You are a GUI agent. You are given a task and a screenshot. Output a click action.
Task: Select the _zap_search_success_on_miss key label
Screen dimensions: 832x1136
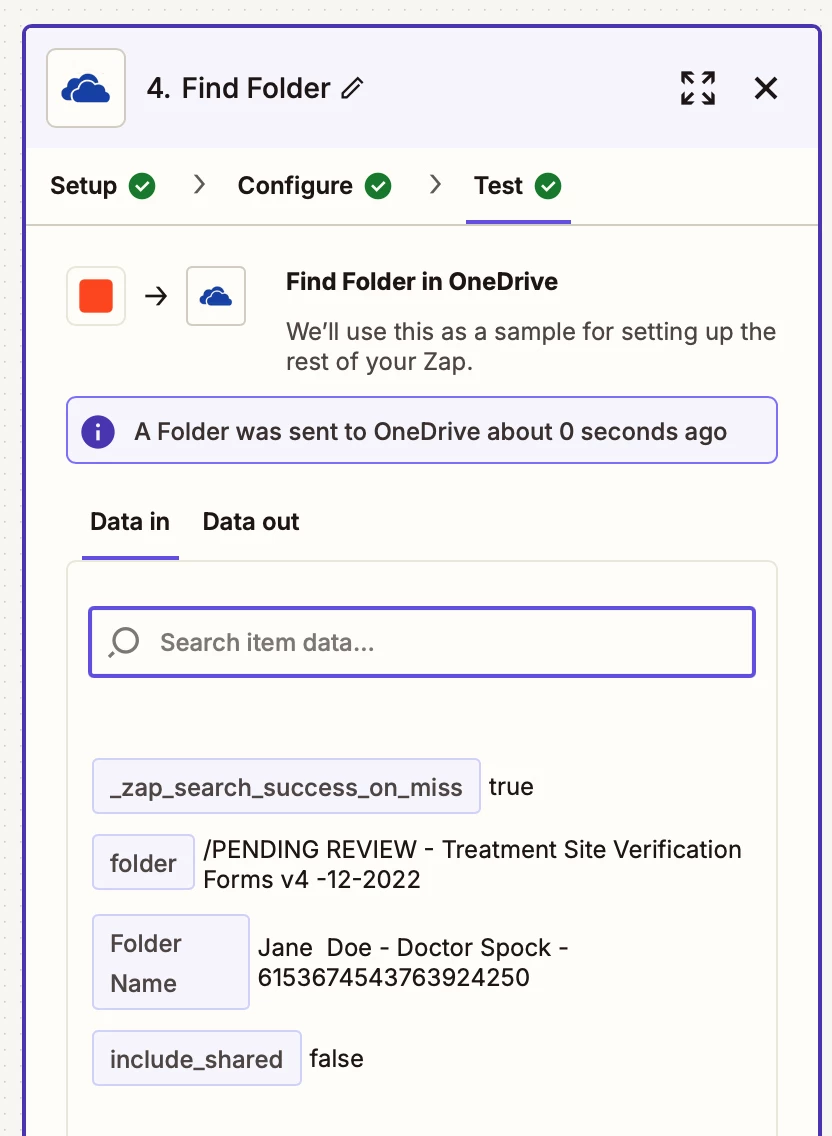pyautogui.click(x=286, y=787)
